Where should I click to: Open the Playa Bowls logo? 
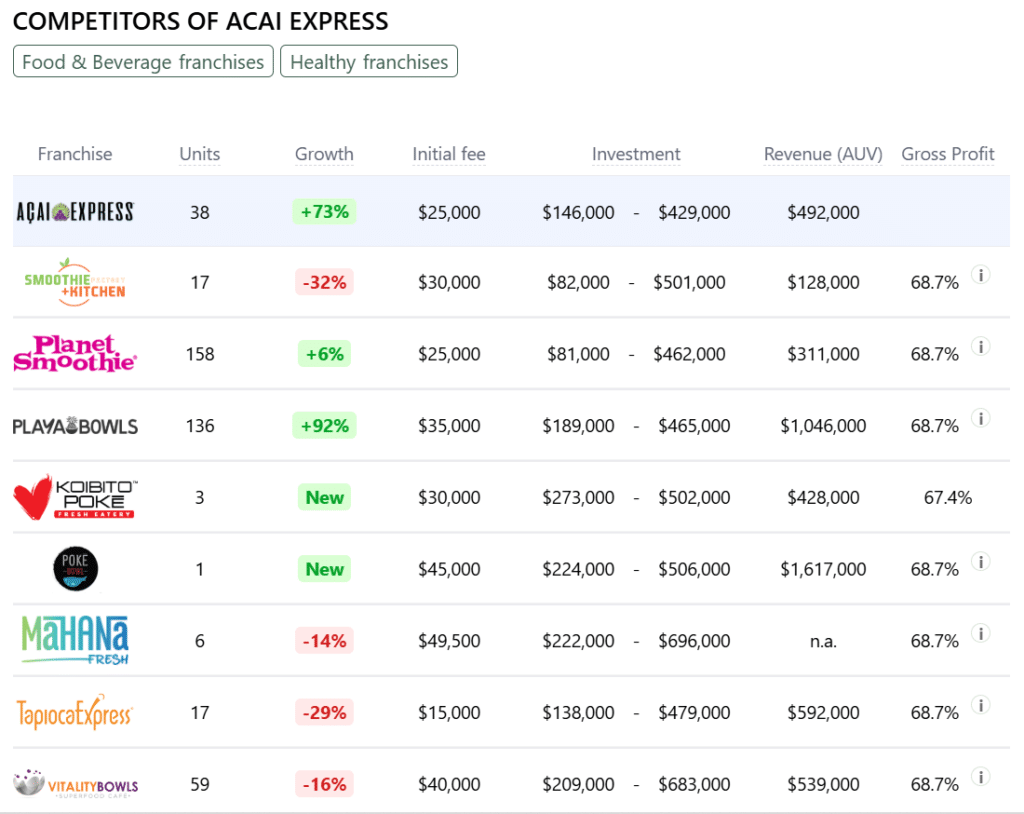75,426
